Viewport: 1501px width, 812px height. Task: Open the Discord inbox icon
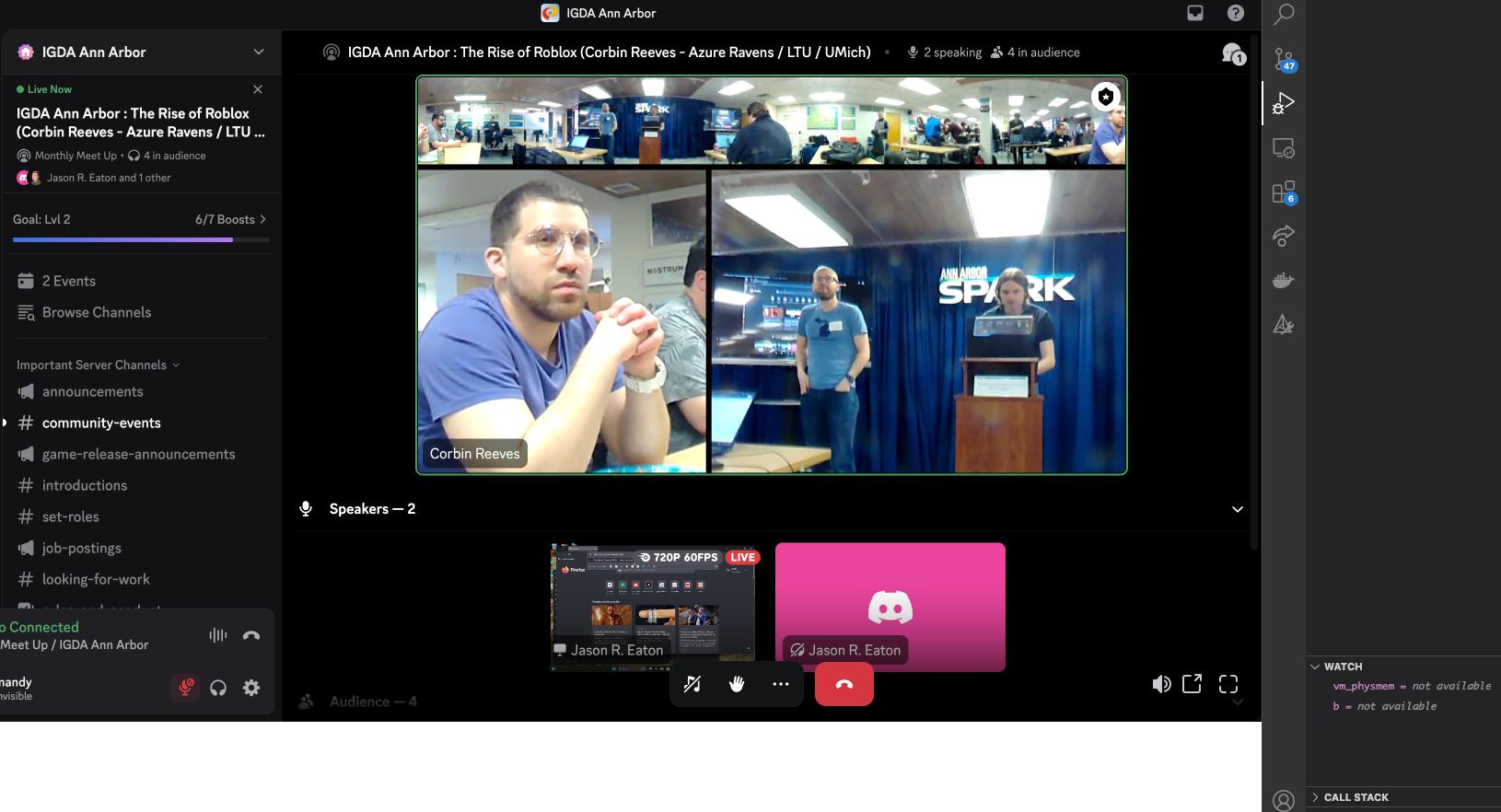pyautogui.click(x=1195, y=13)
